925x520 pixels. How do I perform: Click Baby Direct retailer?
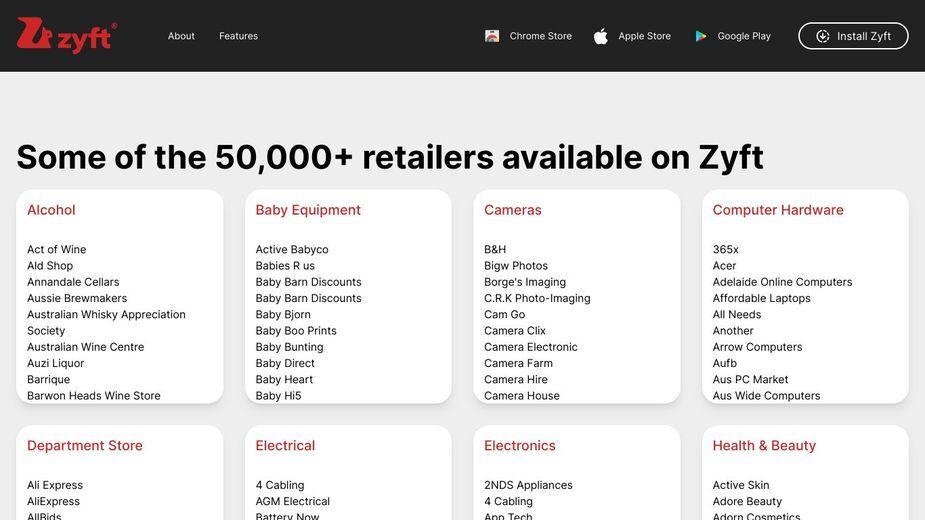285,364
